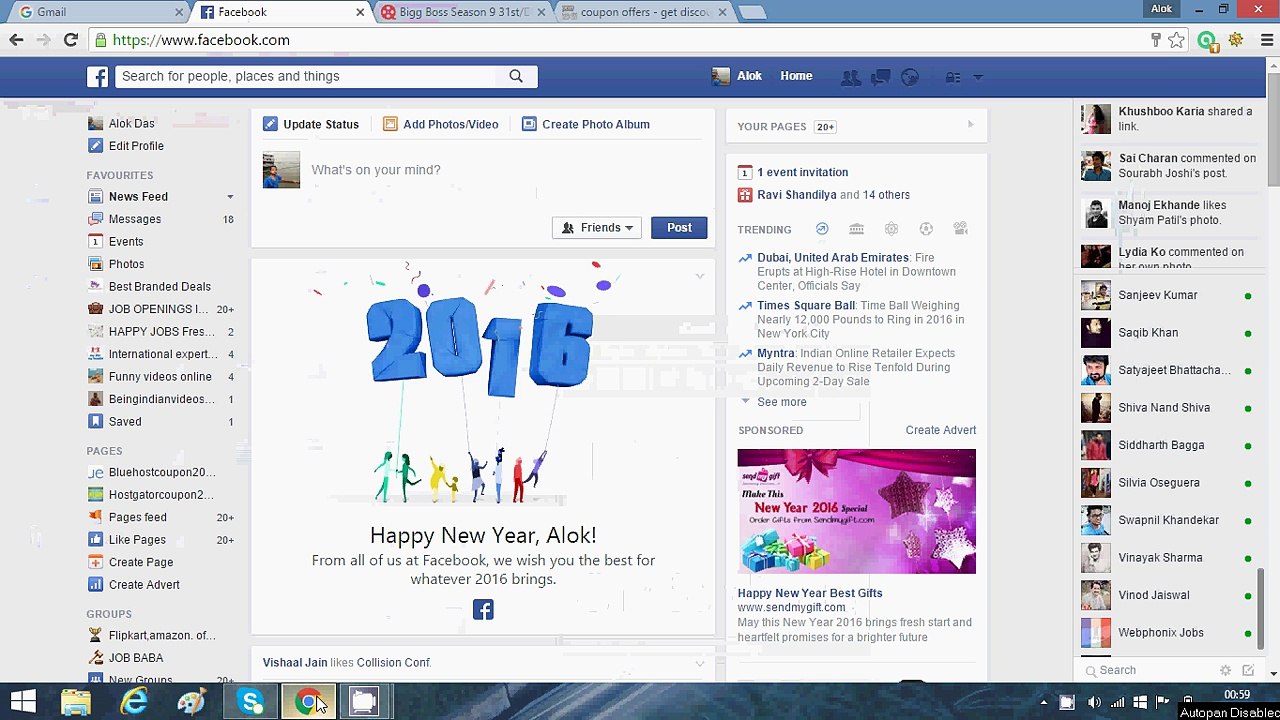Open the Friends audience dropdown
Viewport: 1280px width, 720px height.
(x=597, y=228)
